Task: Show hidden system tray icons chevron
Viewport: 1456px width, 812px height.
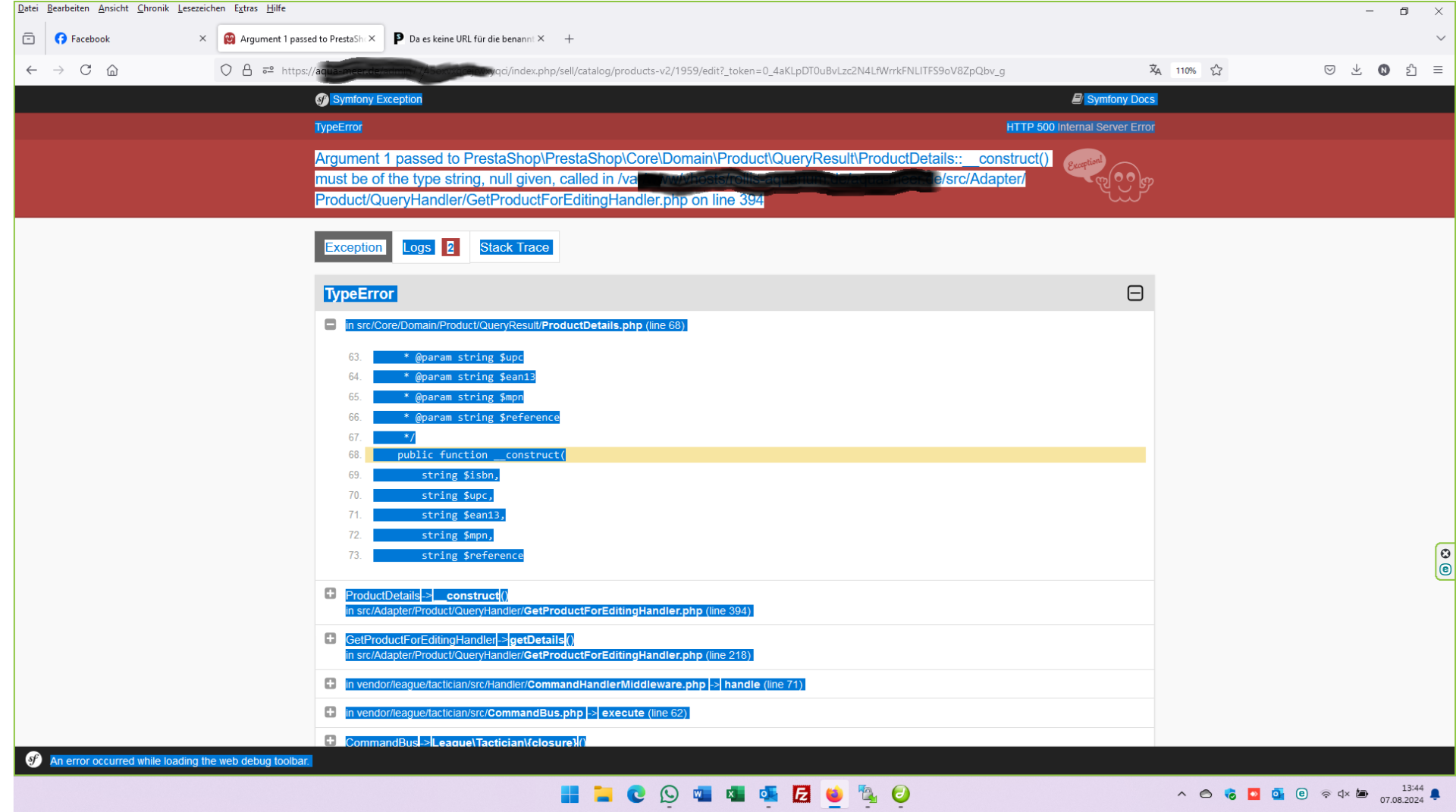Action: click(x=1181, y=794)
